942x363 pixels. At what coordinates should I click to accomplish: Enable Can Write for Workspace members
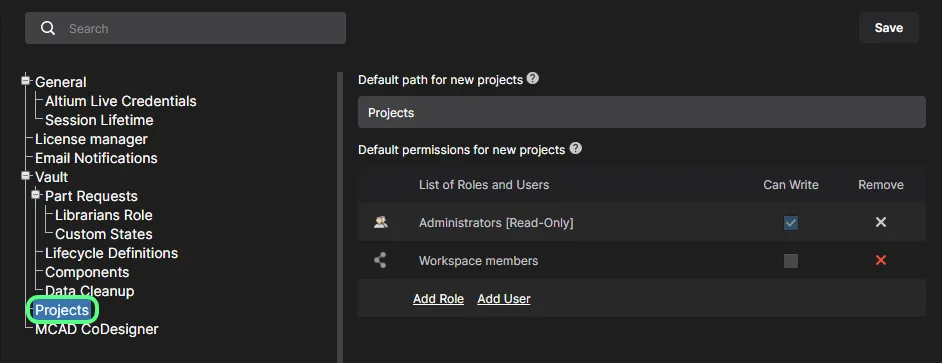[x=791, y=261]
